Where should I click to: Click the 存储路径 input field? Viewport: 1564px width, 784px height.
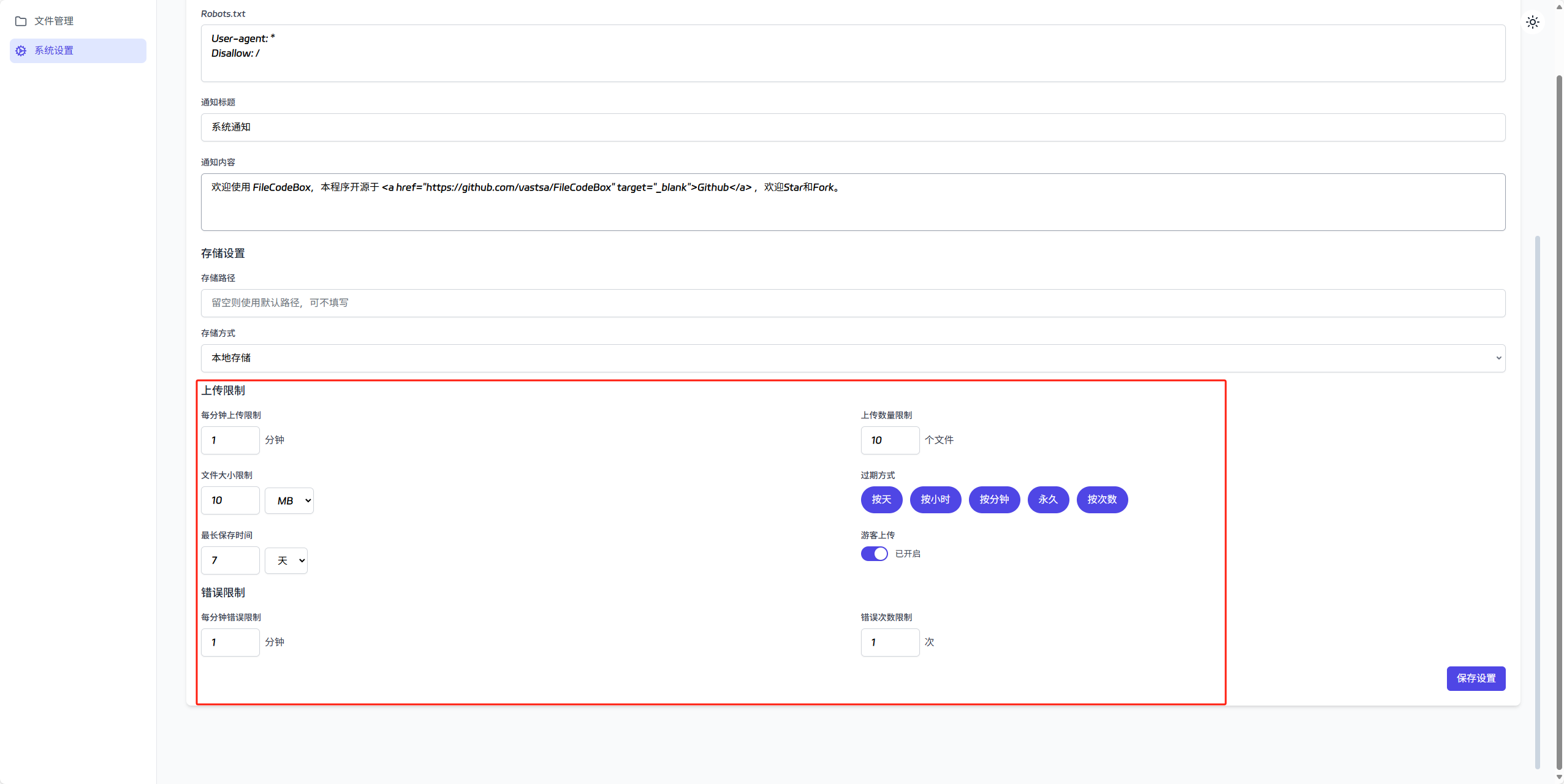[x=852, y=303]
